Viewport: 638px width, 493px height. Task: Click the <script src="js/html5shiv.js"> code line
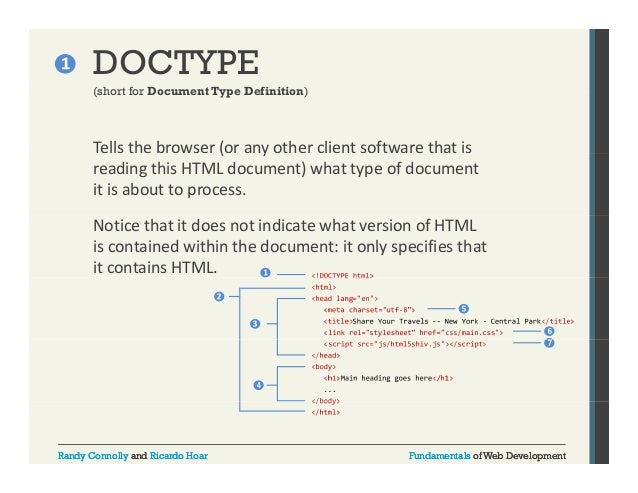(x=404, y=344)
